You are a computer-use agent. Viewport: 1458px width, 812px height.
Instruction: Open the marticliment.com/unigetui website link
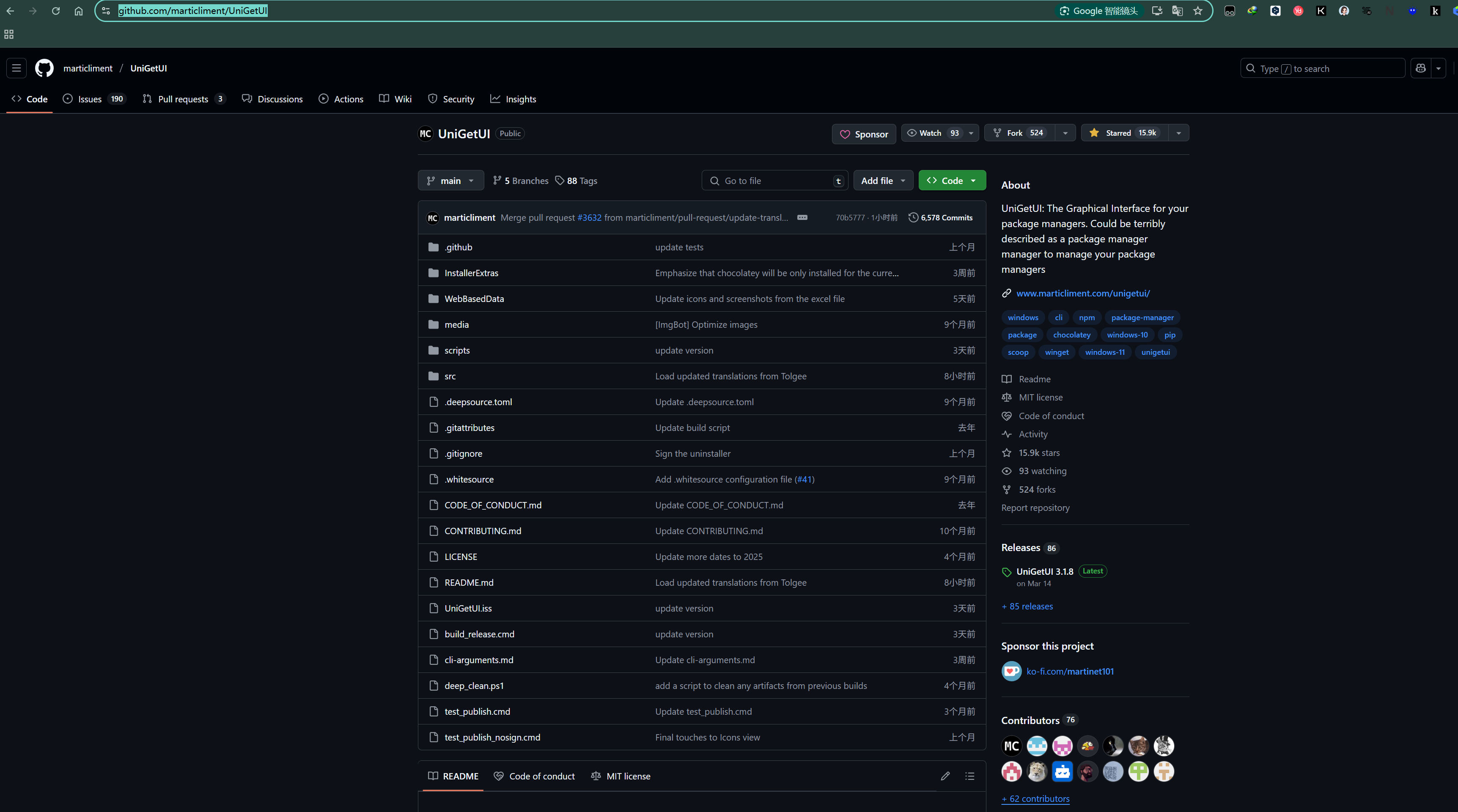tap(1083, 293)
